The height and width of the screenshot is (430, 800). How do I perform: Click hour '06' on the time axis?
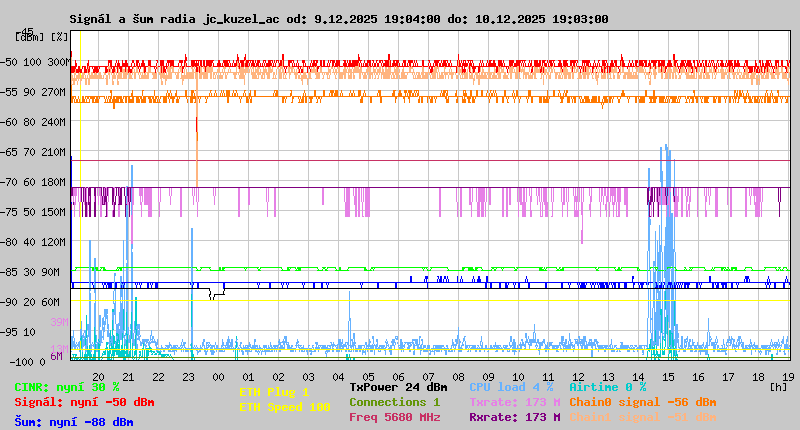(x=398, y=377)
